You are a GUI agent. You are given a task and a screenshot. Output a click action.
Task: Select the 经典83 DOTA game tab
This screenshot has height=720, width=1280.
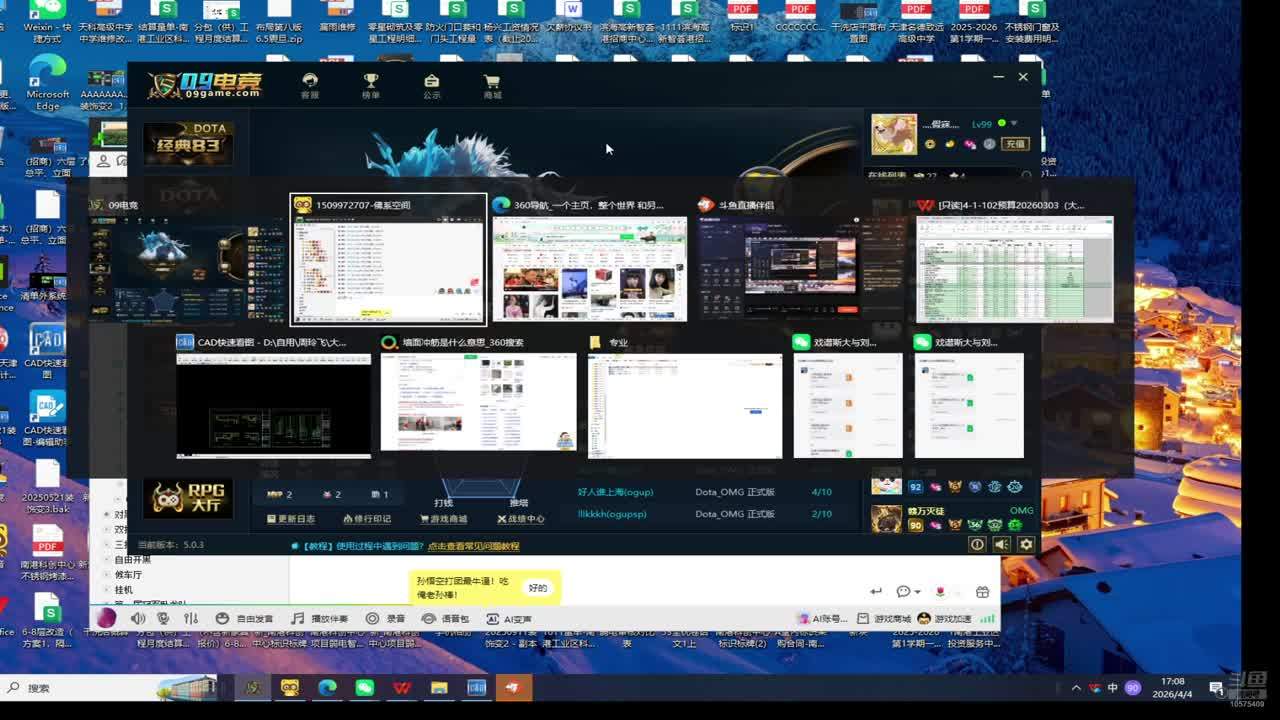click(x=188, y=144)
